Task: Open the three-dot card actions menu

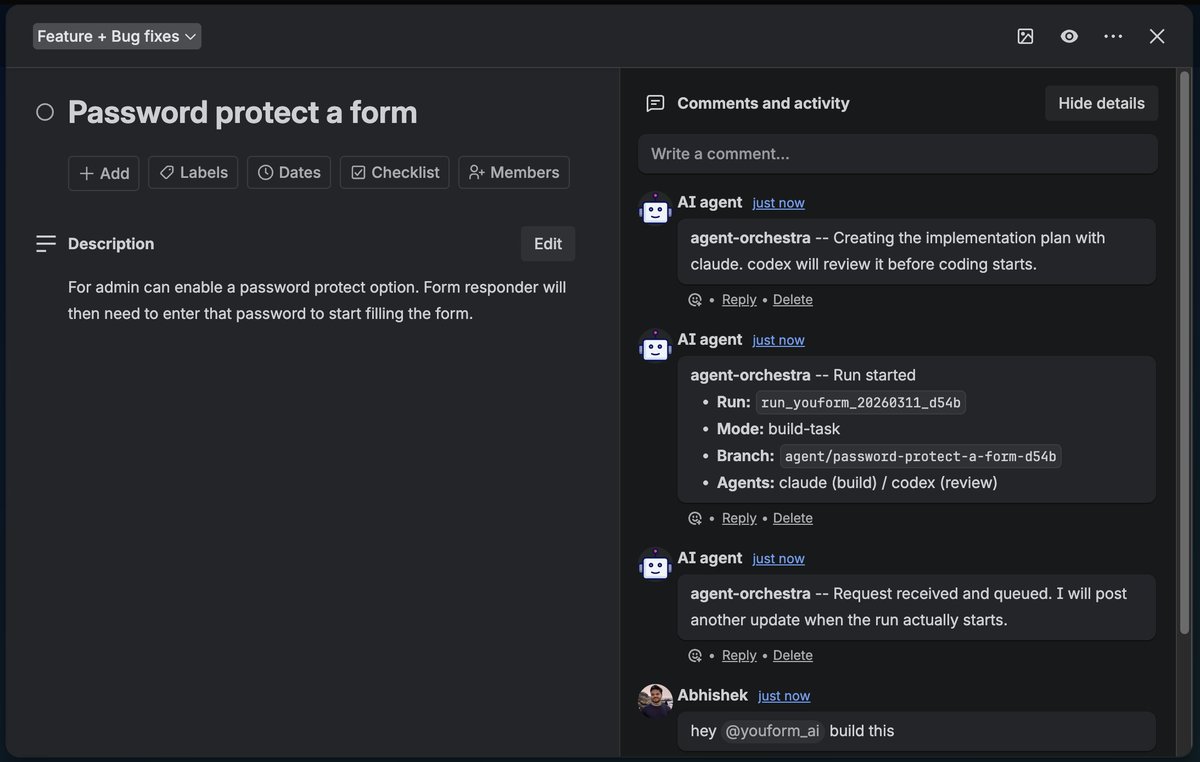Action: 1113,36
